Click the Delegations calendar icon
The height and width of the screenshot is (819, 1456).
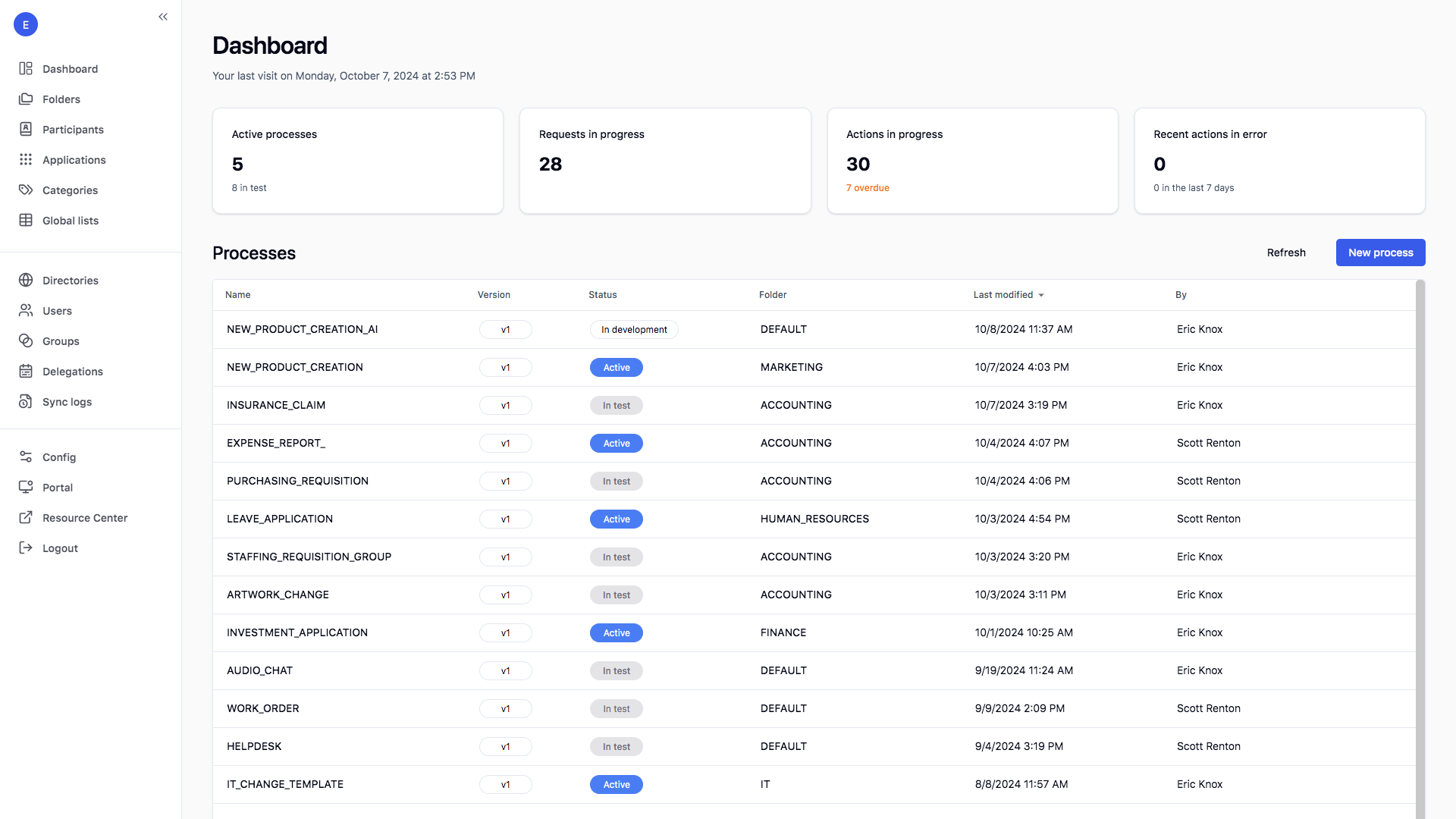(26, 372)
